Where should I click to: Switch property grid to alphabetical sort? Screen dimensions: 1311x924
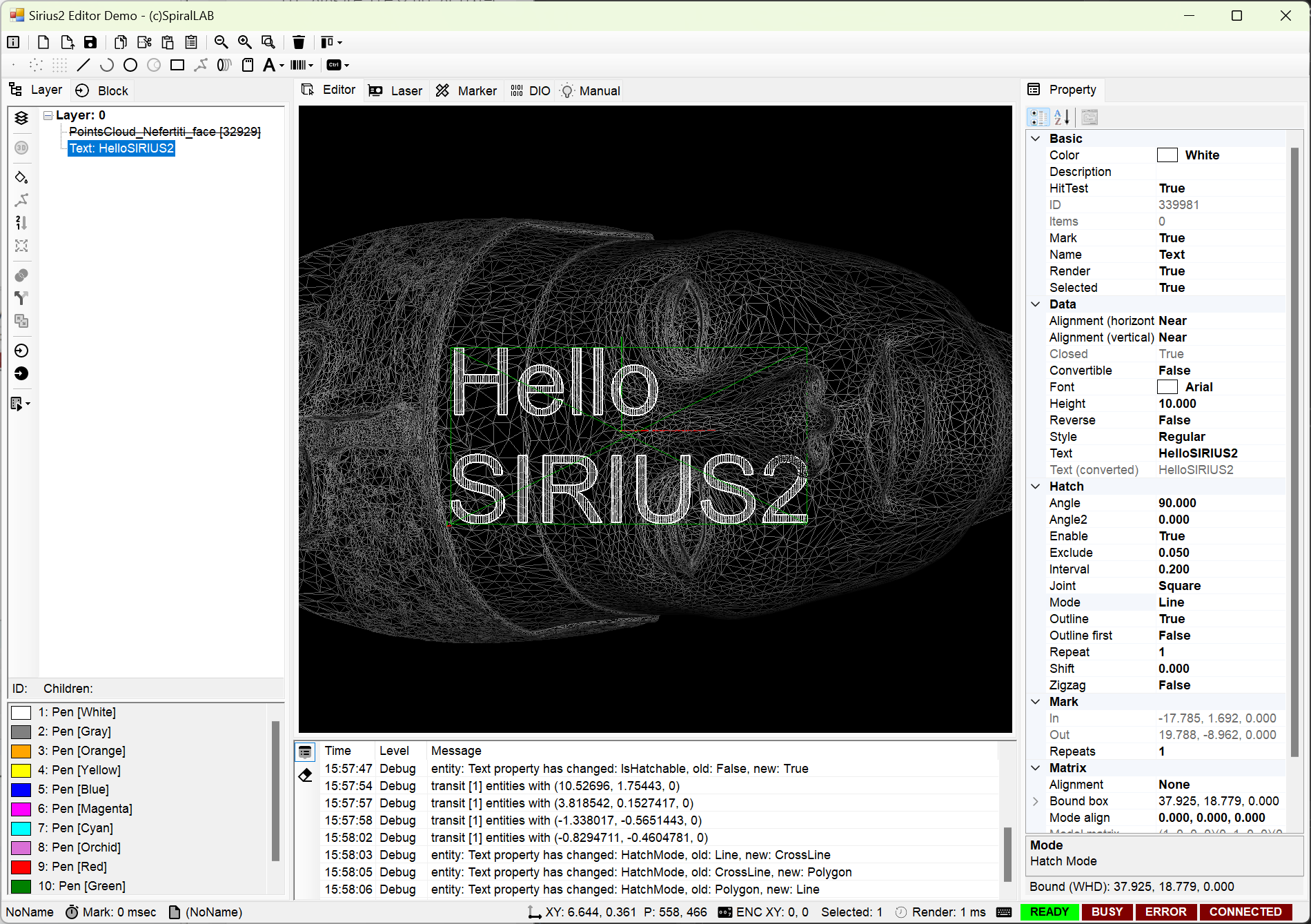point(1062,117)
